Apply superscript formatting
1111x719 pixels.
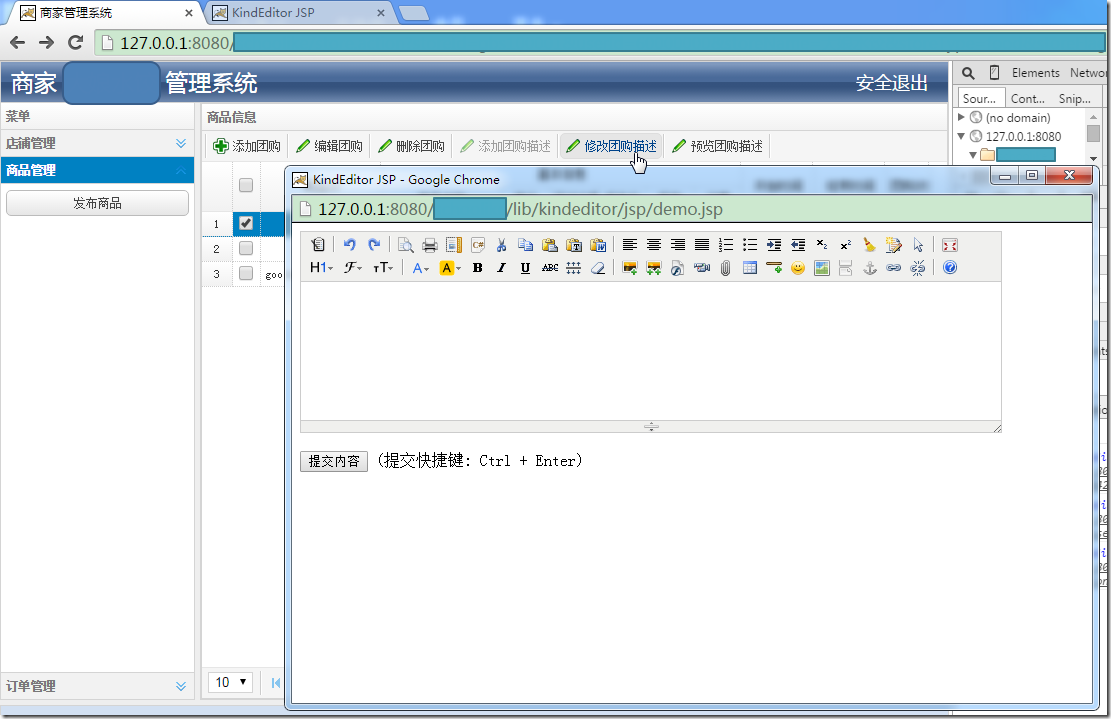click(845, 245)
